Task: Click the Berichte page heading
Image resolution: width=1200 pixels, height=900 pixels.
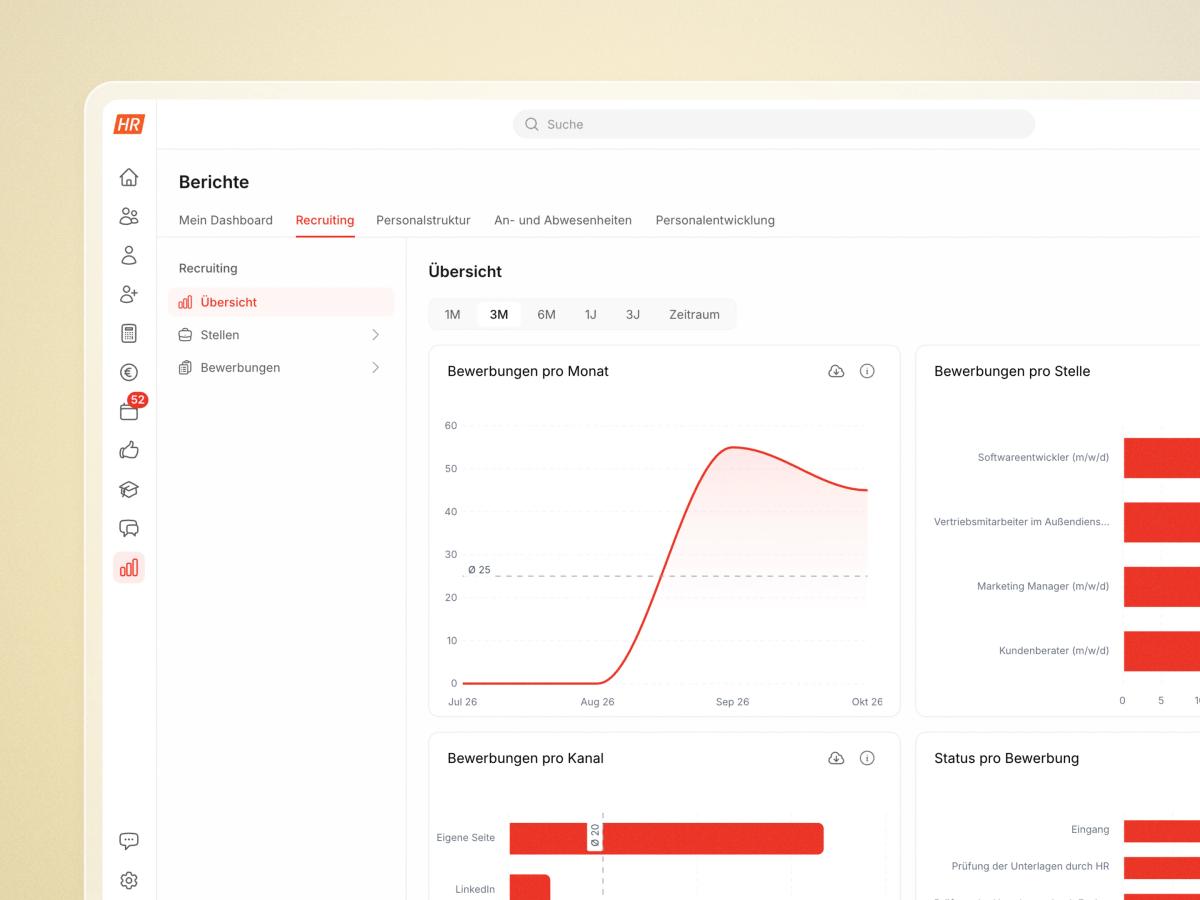Action: click(x=214, y=182)
